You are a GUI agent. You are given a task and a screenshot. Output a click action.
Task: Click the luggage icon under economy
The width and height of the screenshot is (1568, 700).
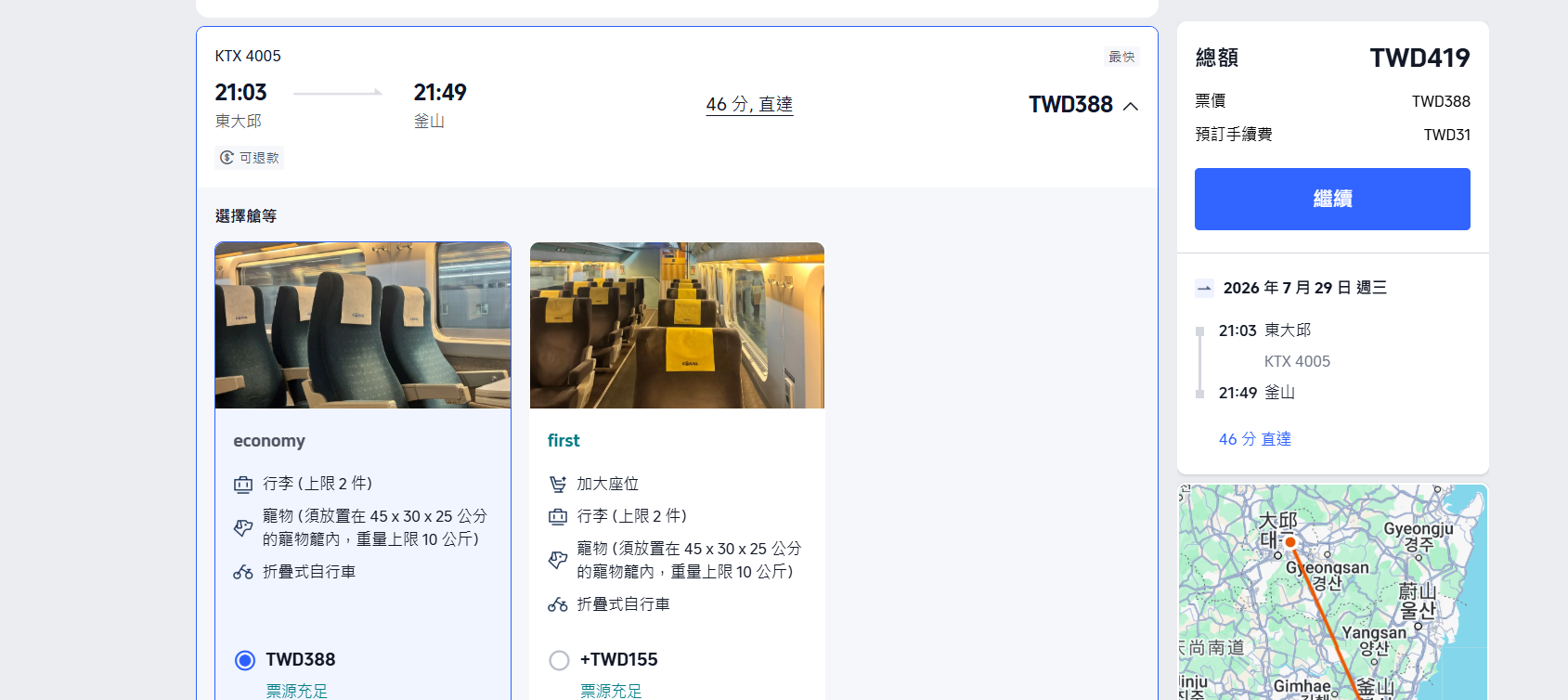[243, 484]
